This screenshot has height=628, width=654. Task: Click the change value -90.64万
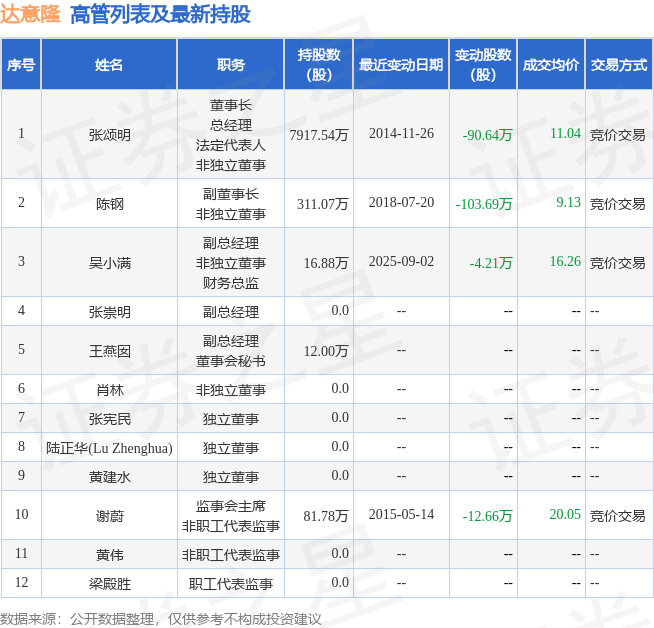click(x=487, y=135)
